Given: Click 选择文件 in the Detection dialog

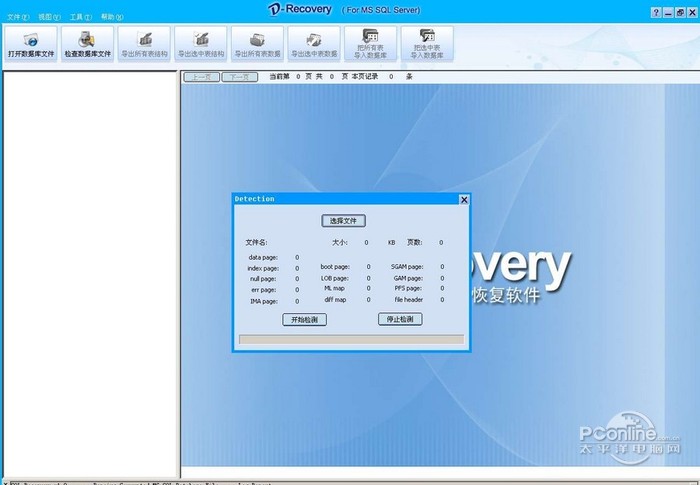Looking at the screenshot, I should pyautogui.click(x=343, y=221).
